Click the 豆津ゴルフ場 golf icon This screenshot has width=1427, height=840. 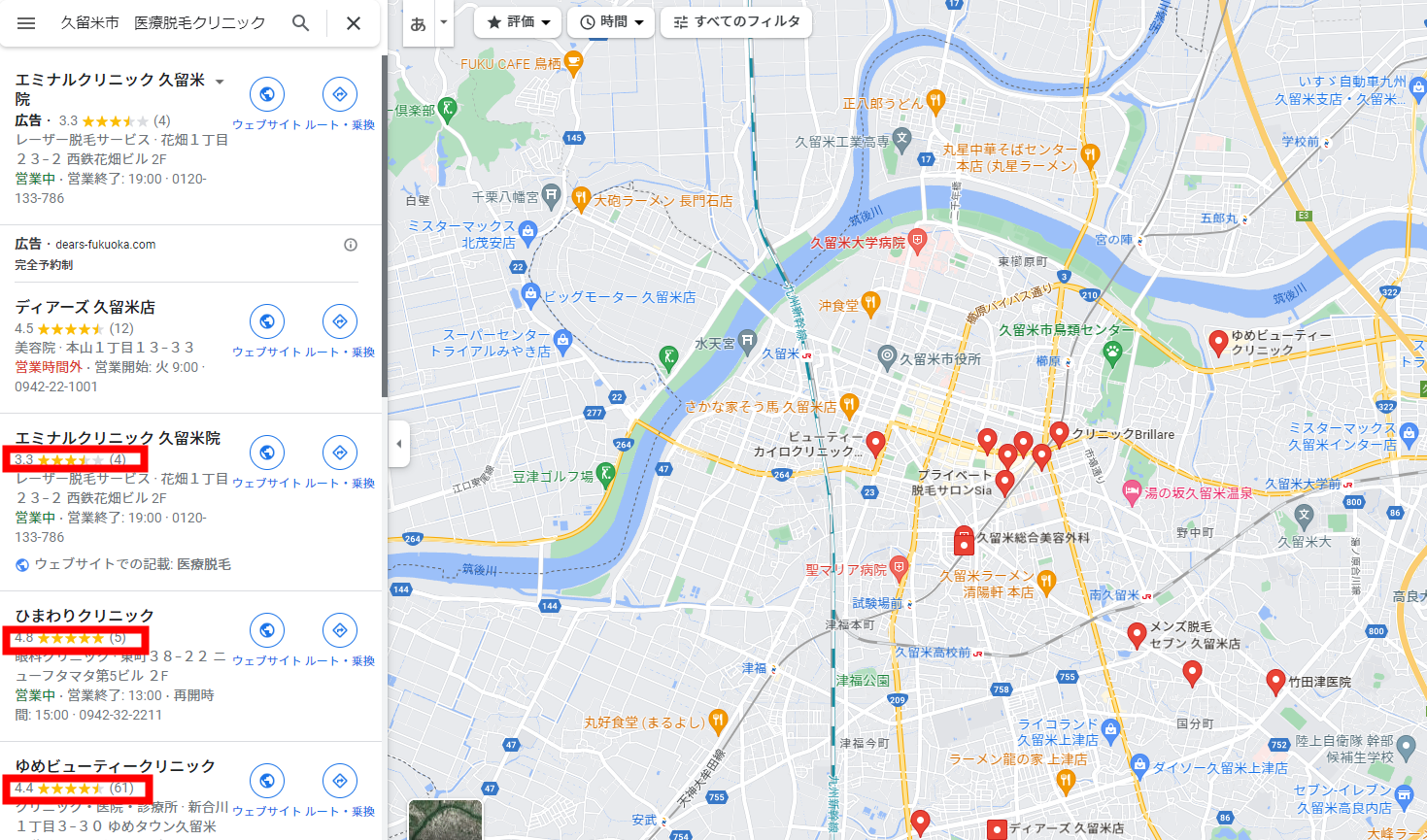pyautogui.click(x=606, y=474)
